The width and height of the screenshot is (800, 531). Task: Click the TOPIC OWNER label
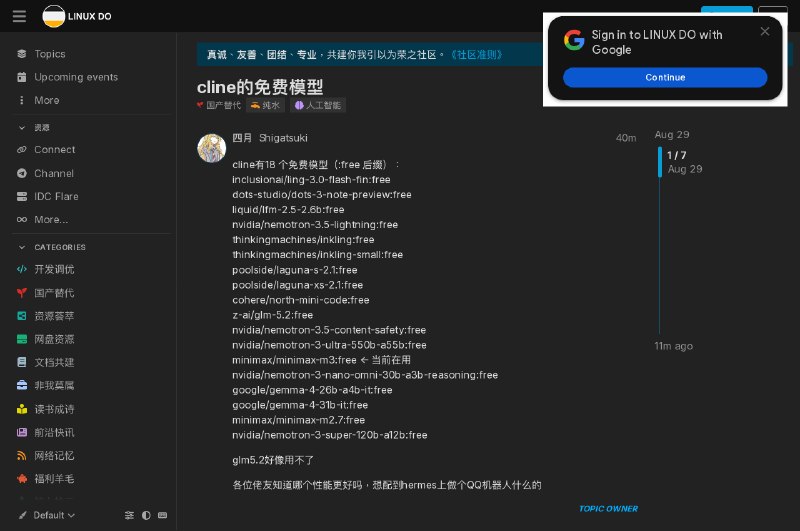coord(608,509)
